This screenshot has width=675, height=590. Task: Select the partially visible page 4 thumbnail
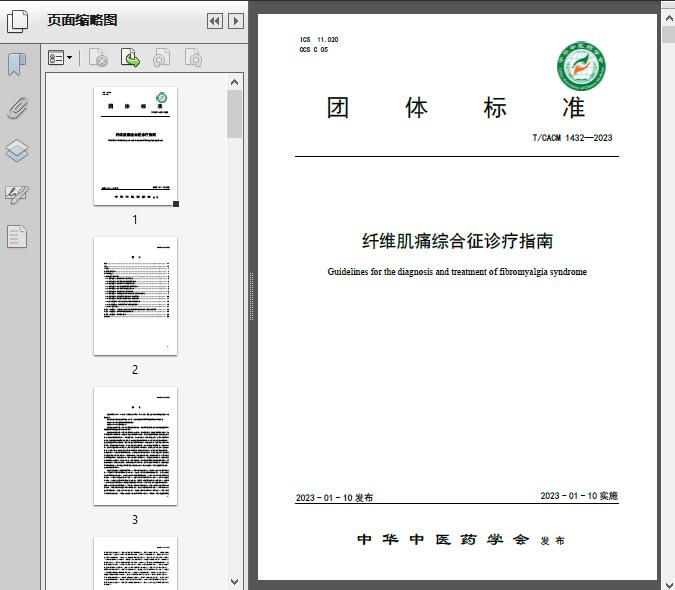click(x=135, y=563)
